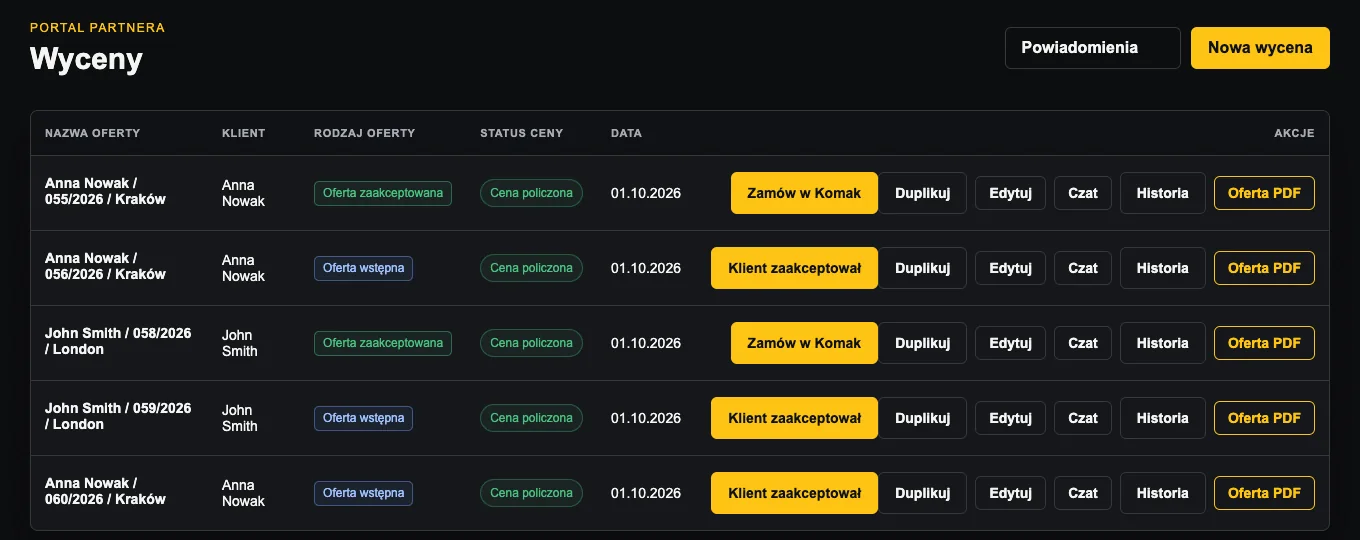The width and height of the screenshot is (1360, 540).
Task: Open Czat for offer 059/2026
Action: tap(1083, 418)
